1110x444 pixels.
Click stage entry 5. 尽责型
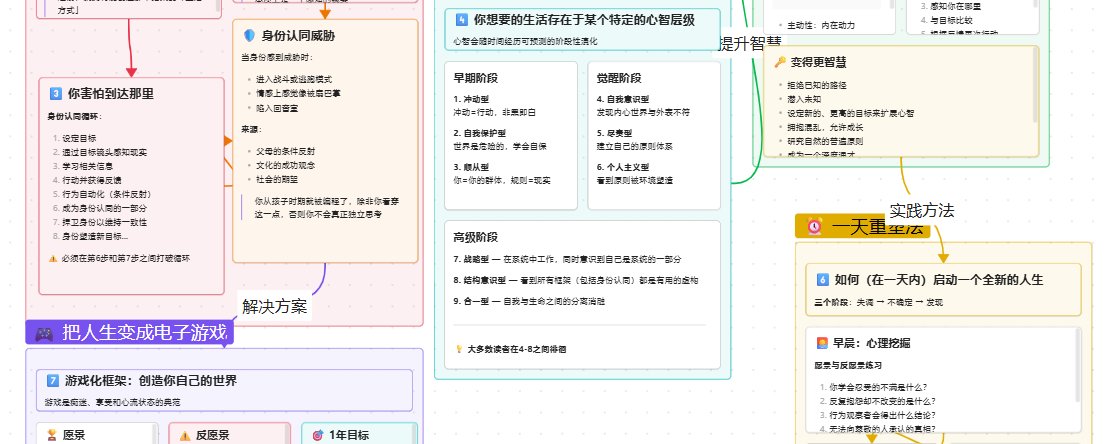pyautogui.click(x=614, y=133)
